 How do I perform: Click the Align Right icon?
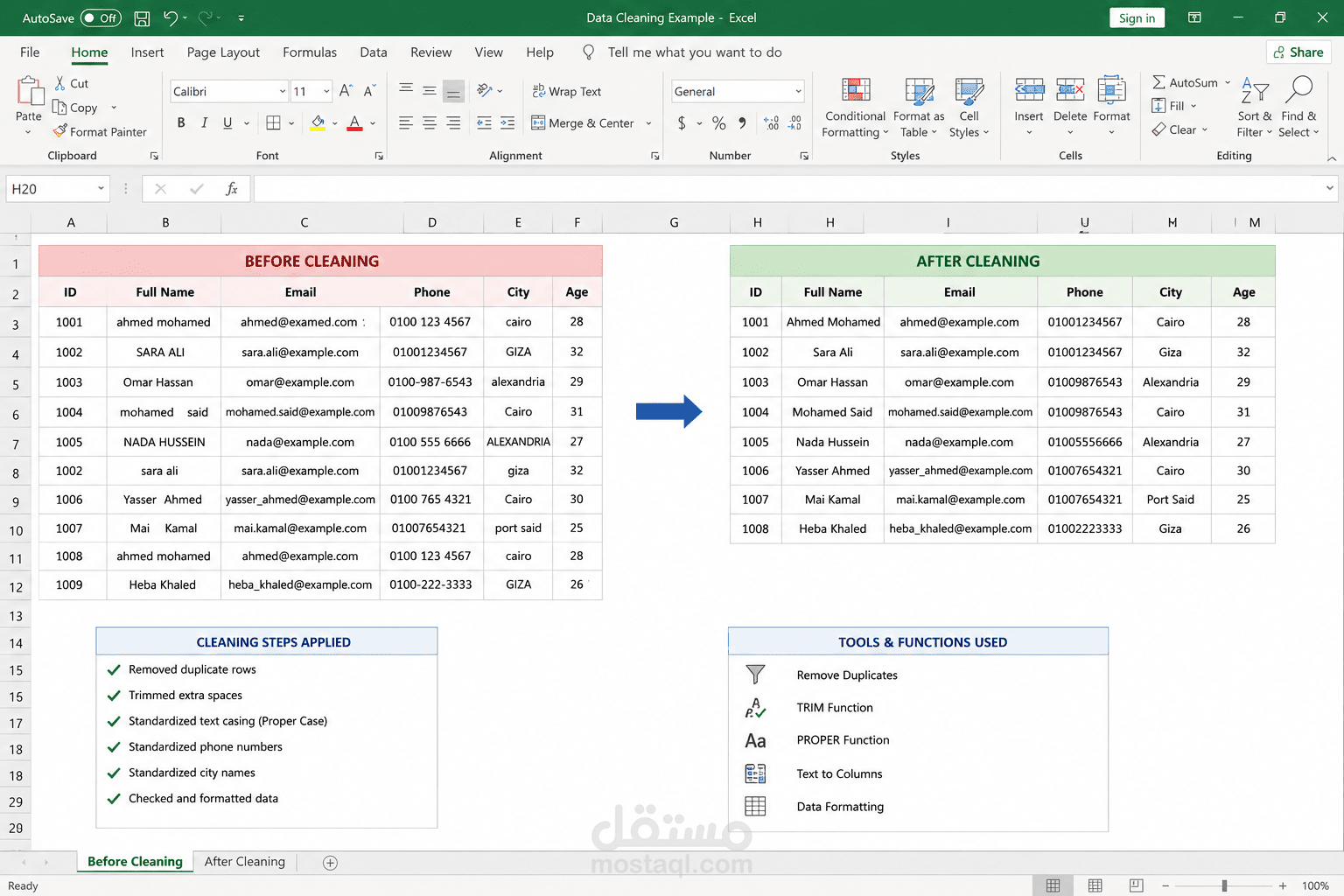453,123
